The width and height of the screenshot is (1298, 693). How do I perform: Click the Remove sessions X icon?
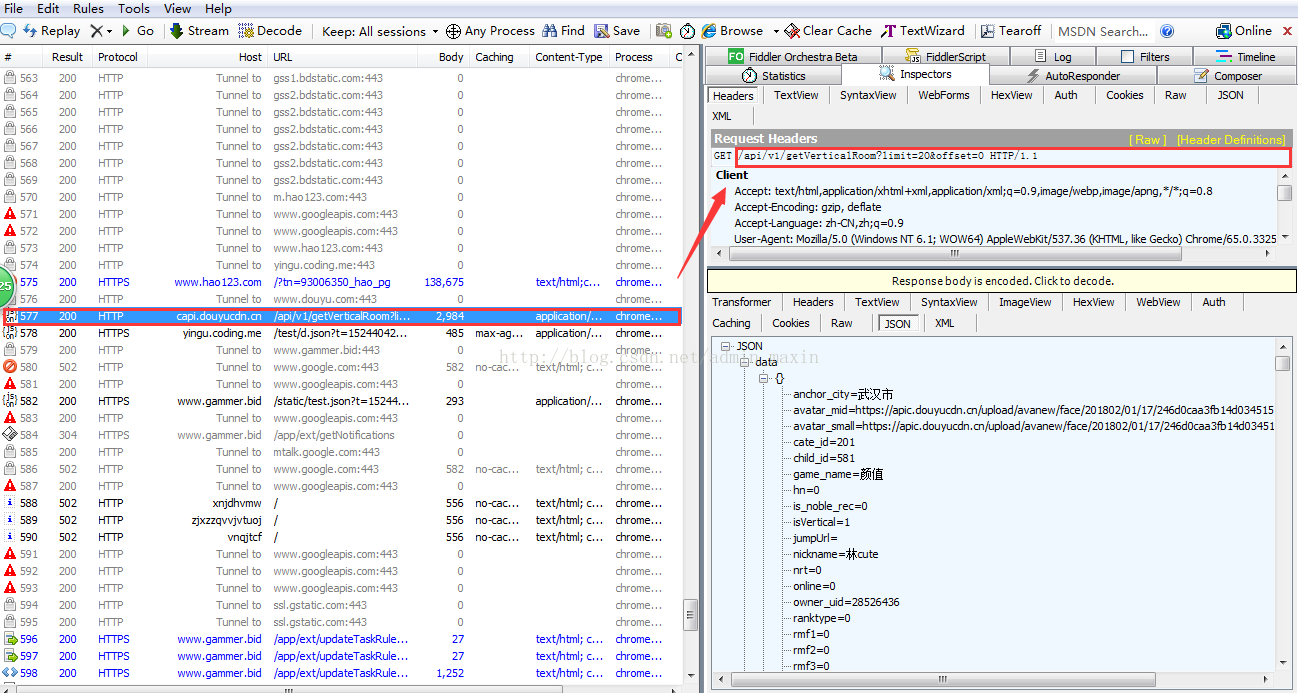[96, 31]
